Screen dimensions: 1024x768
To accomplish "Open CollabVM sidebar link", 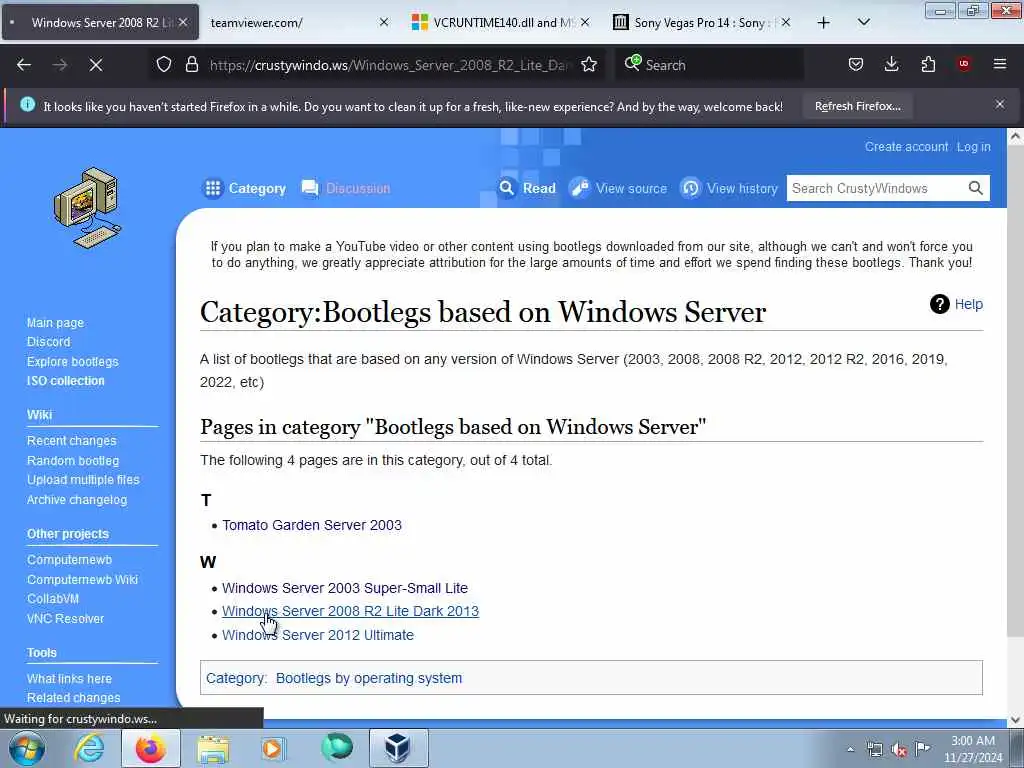I will click(x=52, y=598).
